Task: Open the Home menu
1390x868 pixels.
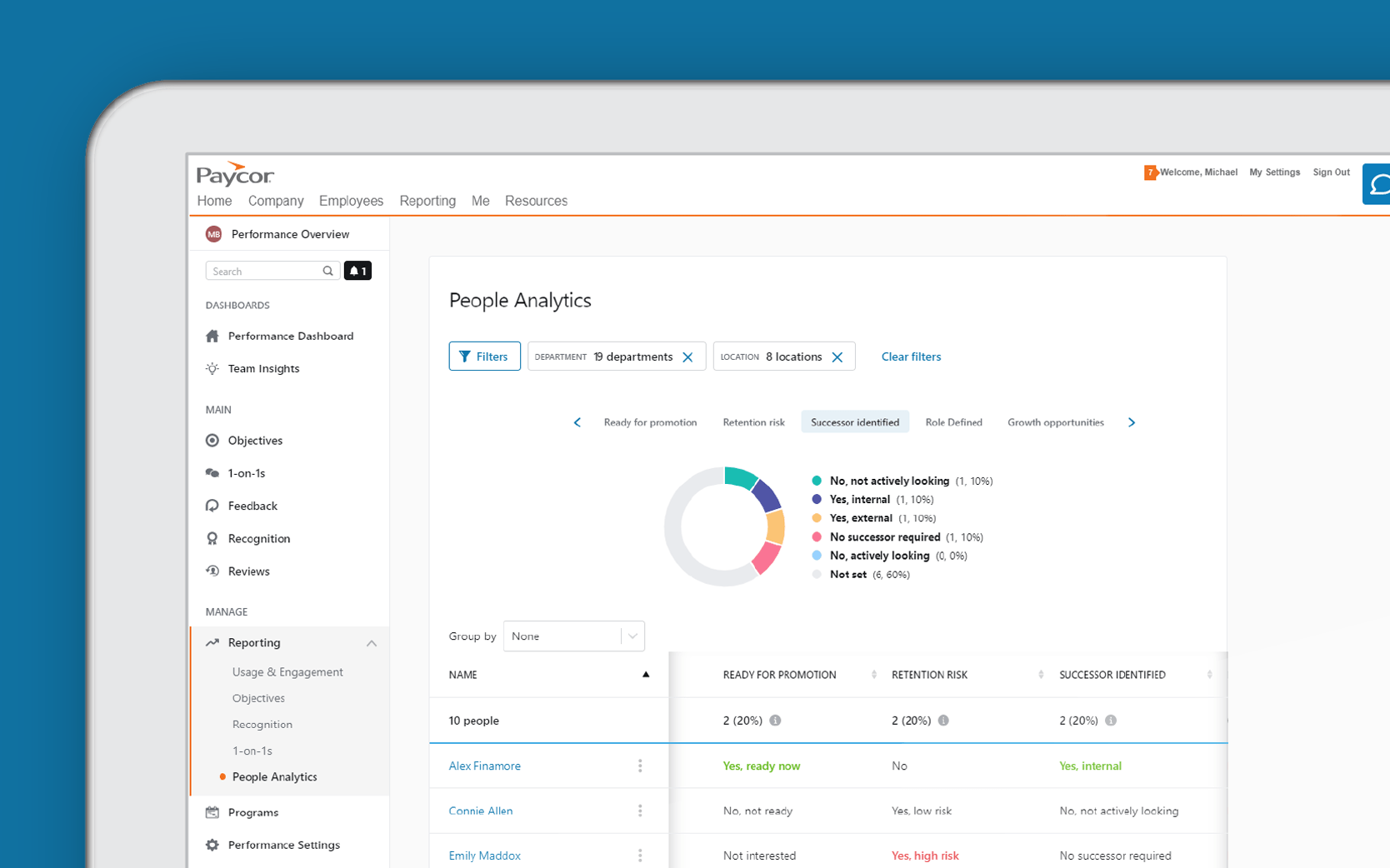Action: [214, 201]
